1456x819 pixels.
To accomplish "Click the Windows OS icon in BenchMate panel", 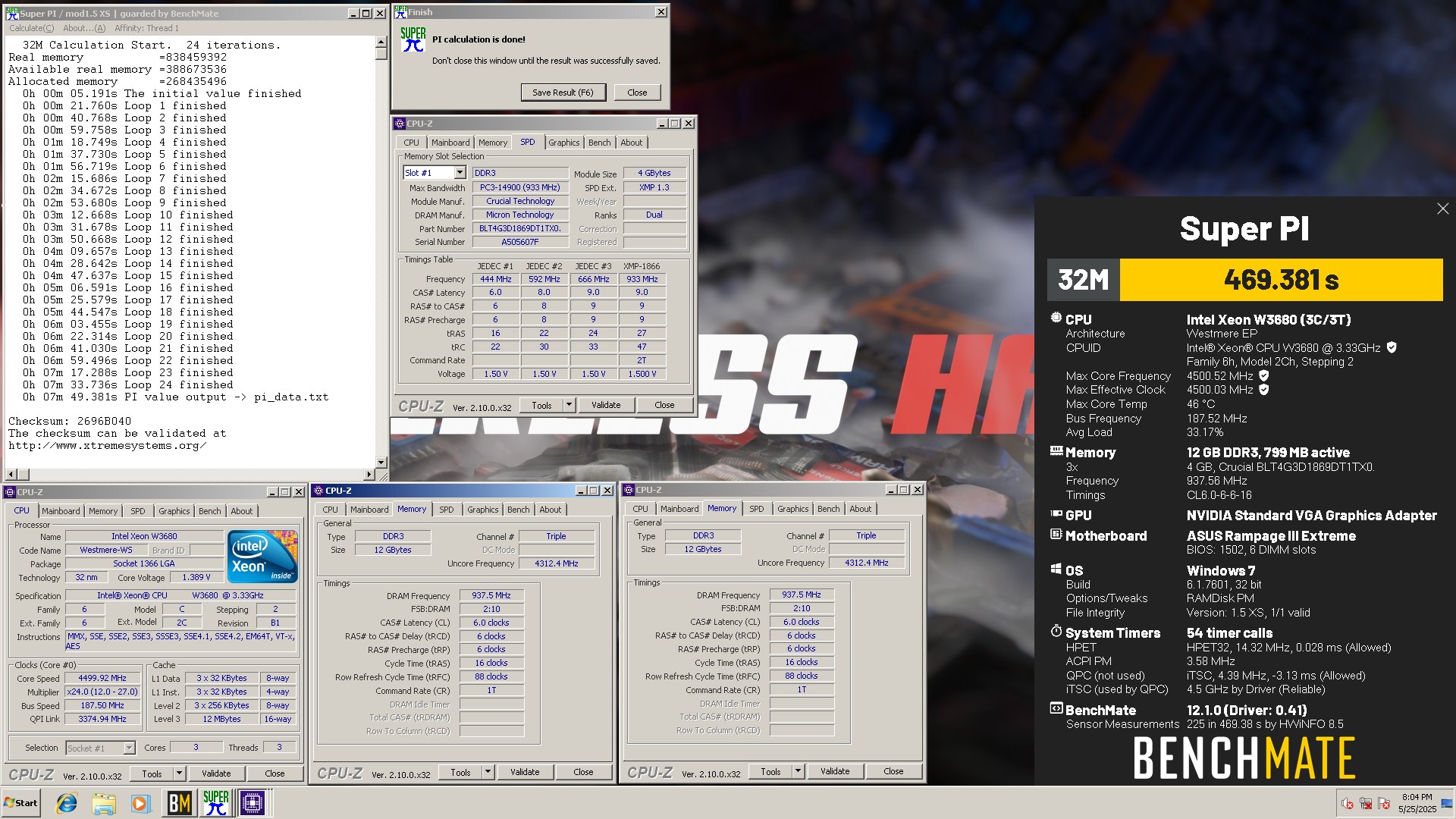I will pyautogui.click(x=1056, y=569).
